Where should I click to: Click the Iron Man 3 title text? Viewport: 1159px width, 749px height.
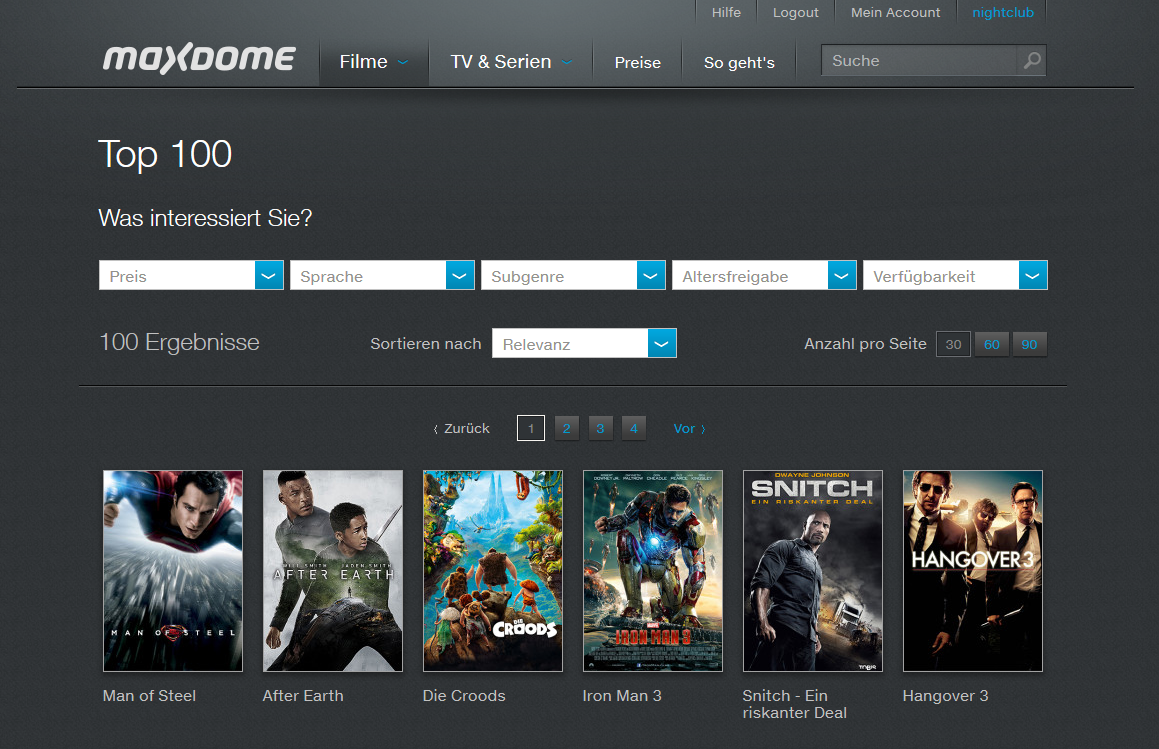(622, 696)
